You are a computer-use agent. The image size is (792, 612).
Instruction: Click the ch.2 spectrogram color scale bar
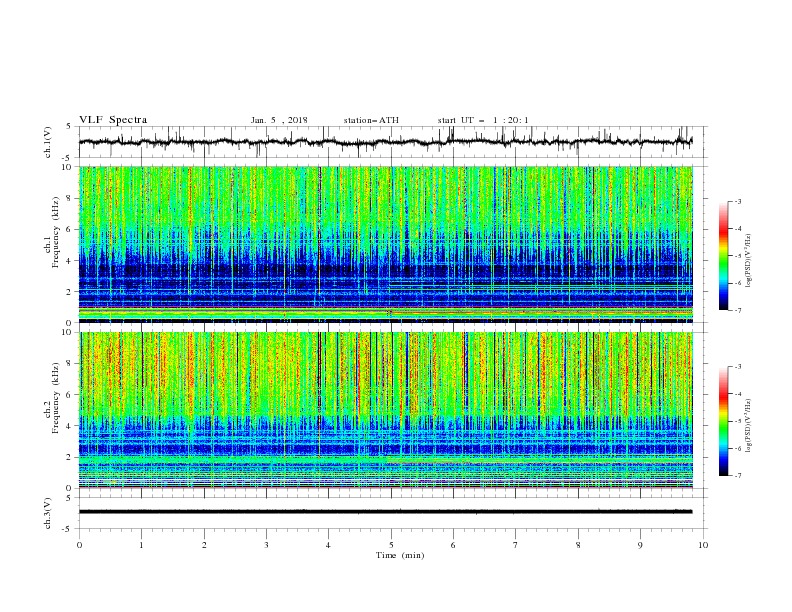(x=724, y=421)
